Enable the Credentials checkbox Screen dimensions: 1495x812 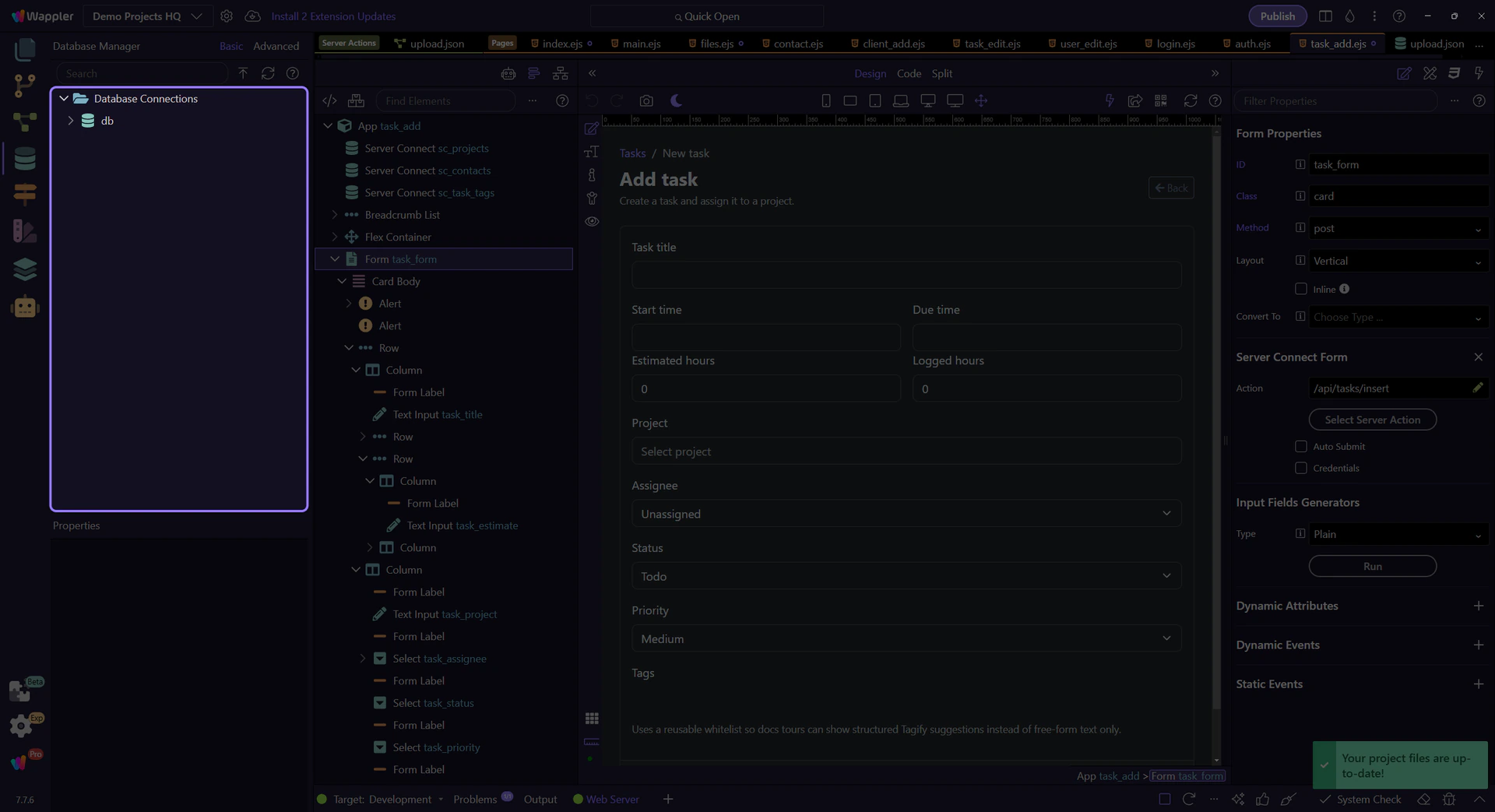pyautogui.click(x=1300, y=468)
